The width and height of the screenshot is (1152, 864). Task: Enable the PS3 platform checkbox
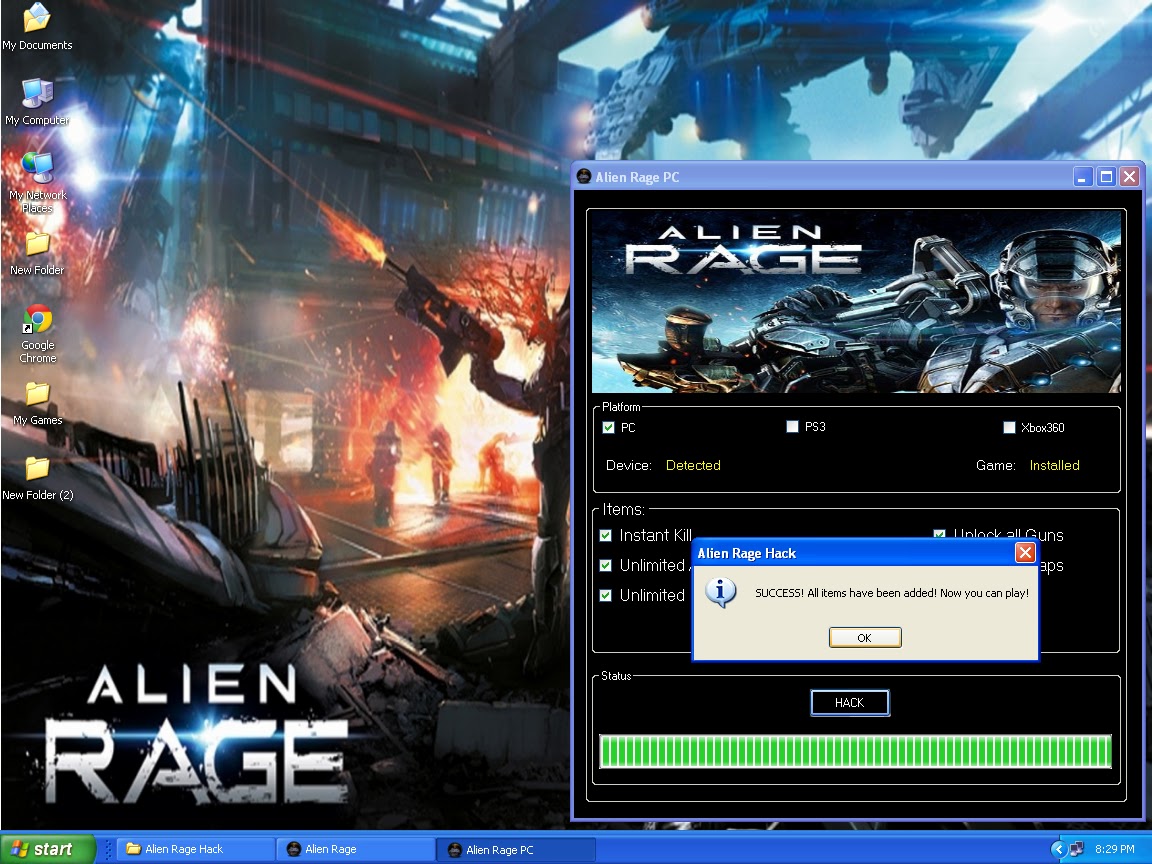coord(792,427)
